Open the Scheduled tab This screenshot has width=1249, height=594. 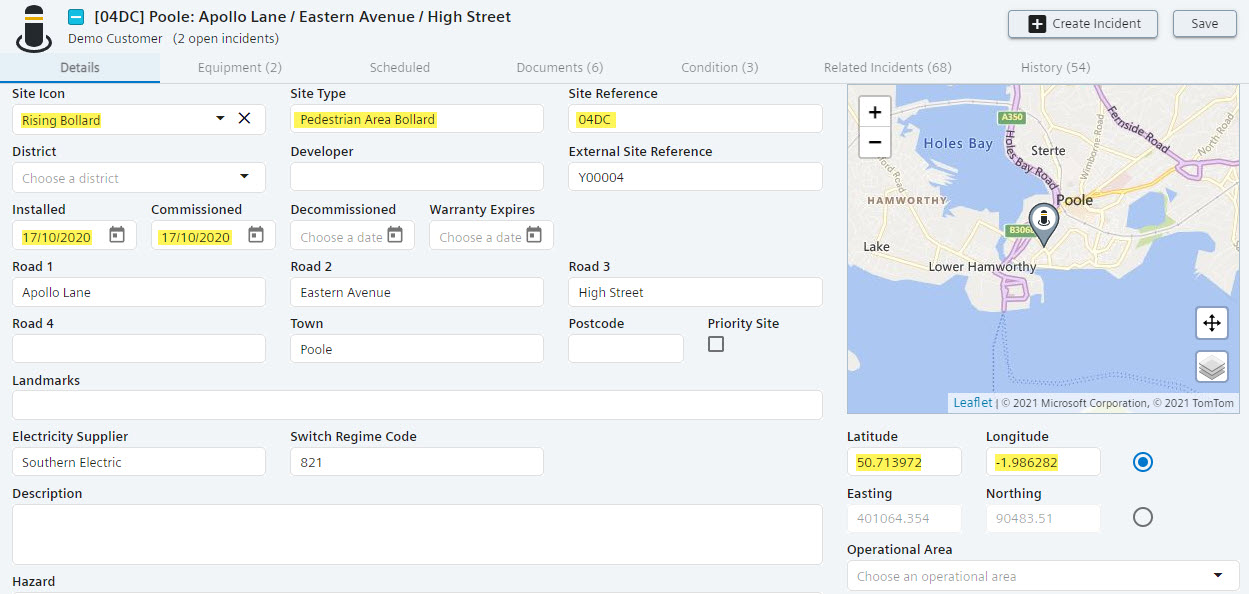(x=400, y=68)
